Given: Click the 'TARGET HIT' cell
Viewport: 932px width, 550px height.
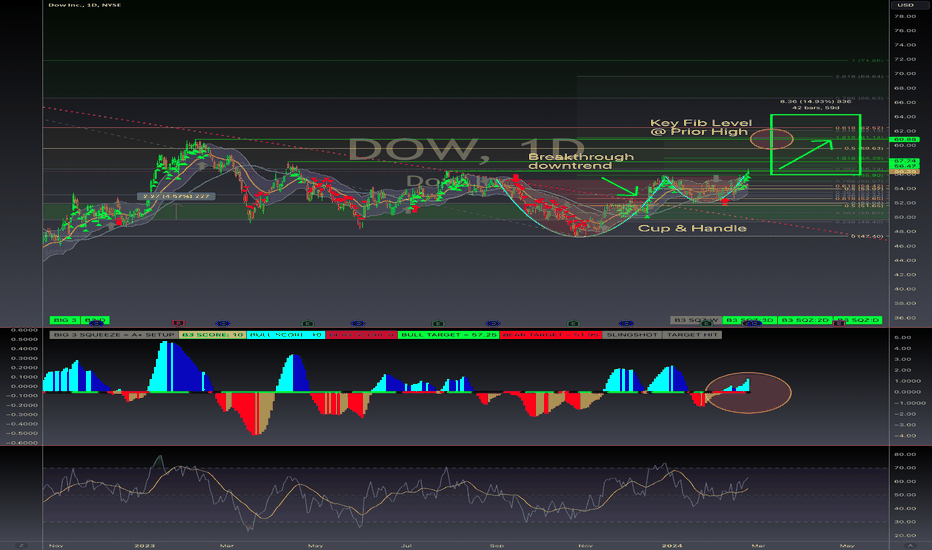Looking at the screenshot, I should coord(692,335).
